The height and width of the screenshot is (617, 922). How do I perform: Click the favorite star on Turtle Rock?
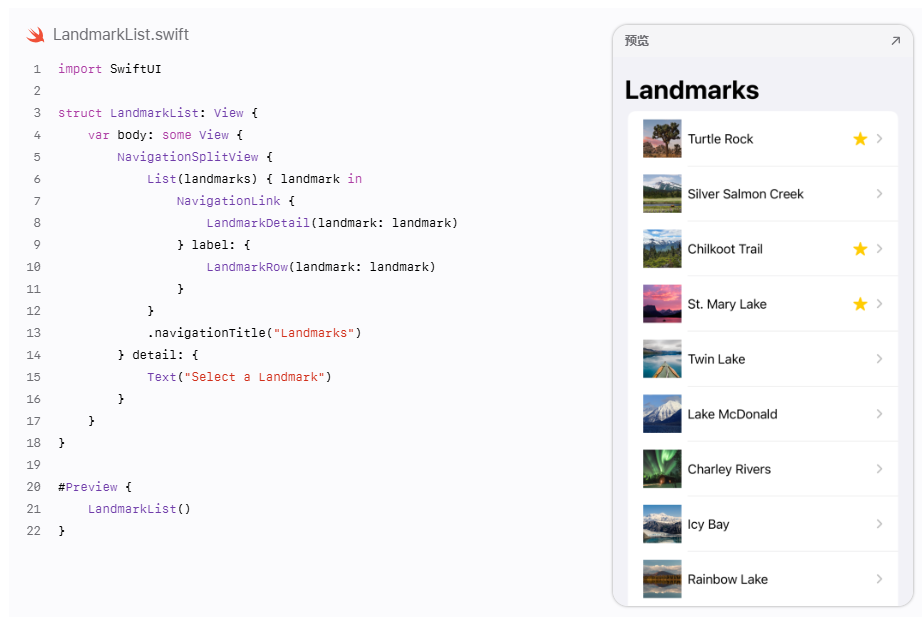[x=860, y=139]
